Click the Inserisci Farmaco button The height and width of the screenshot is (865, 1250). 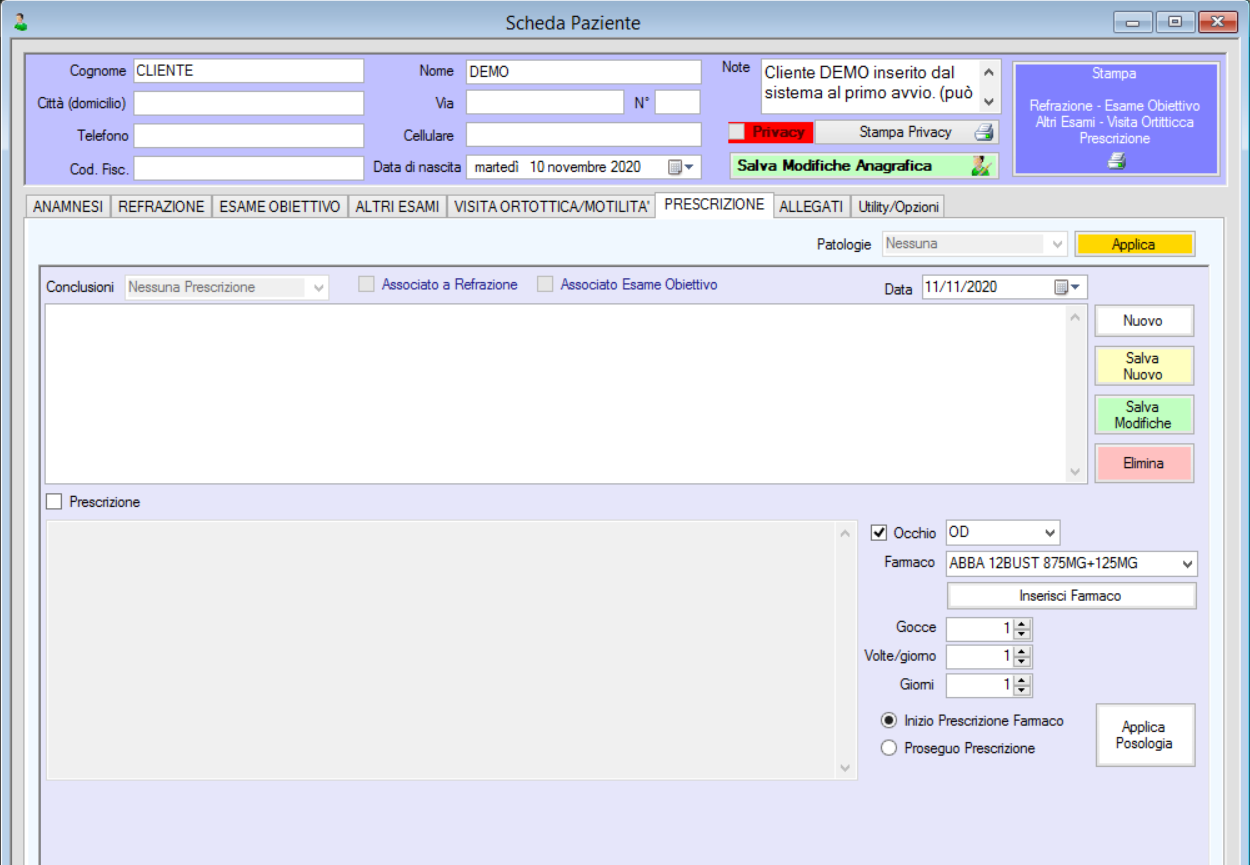(x=1070, y=596)
